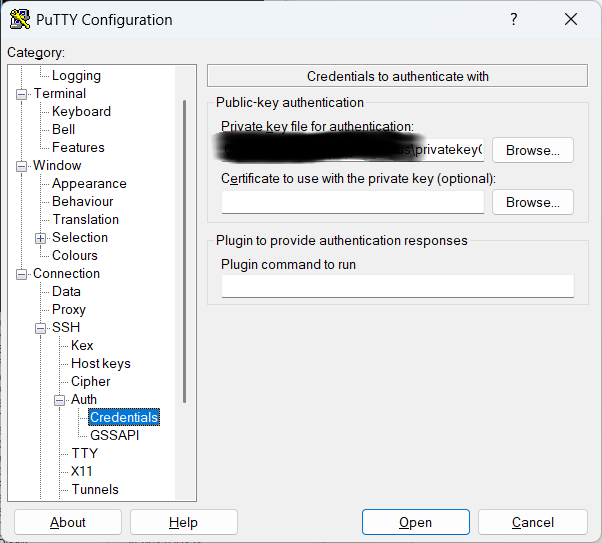Click the Open button
602x543 pixels.
415,522
